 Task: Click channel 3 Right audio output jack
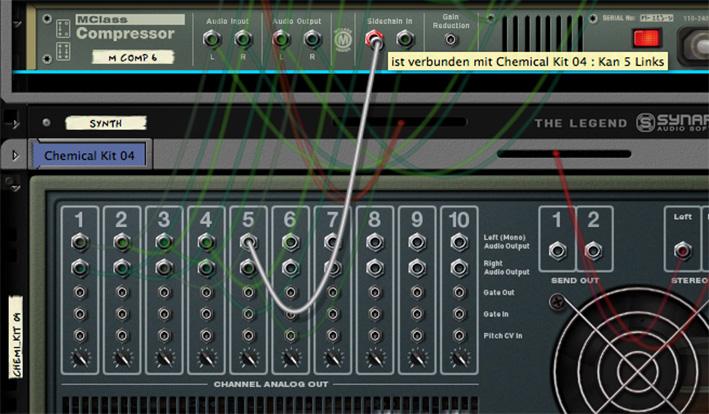(164, 268)
